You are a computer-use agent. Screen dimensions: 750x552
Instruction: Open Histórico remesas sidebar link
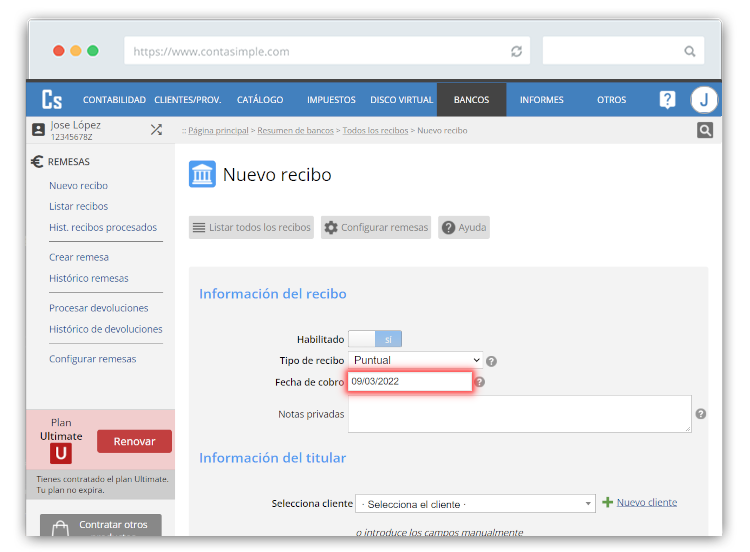(89, 278)
